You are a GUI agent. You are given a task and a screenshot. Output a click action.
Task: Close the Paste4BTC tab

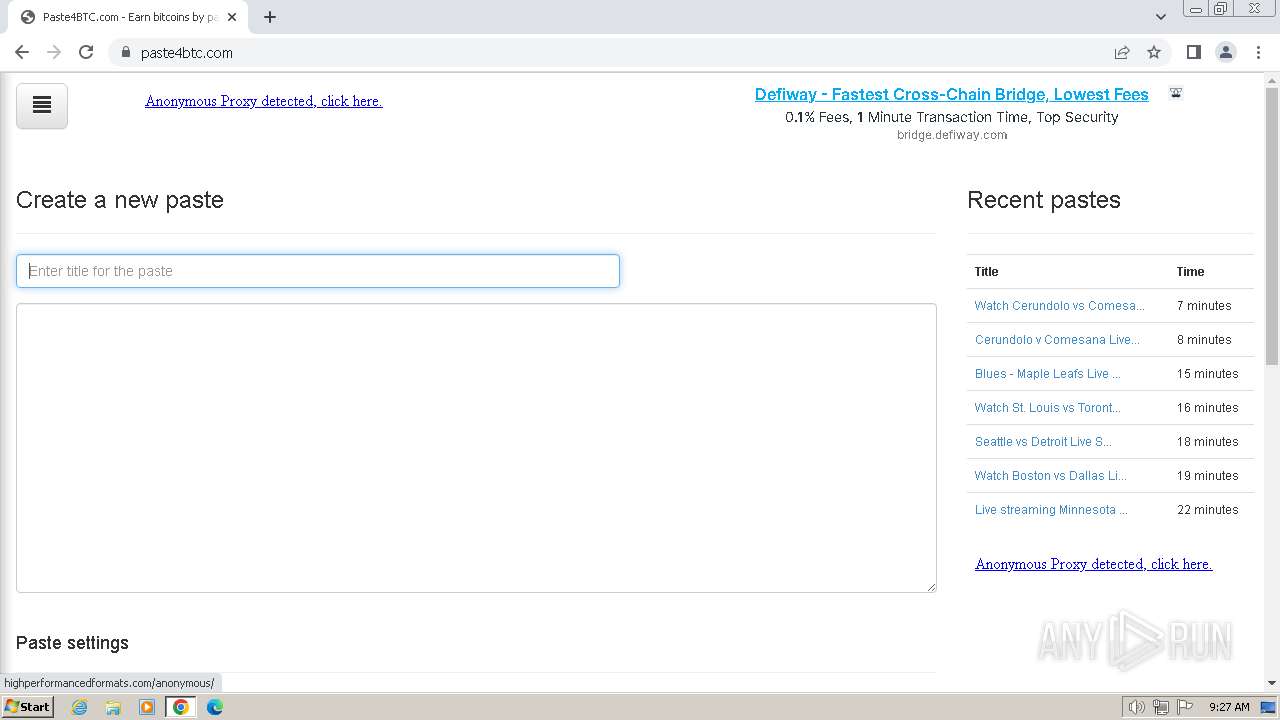tap(232, 17)
